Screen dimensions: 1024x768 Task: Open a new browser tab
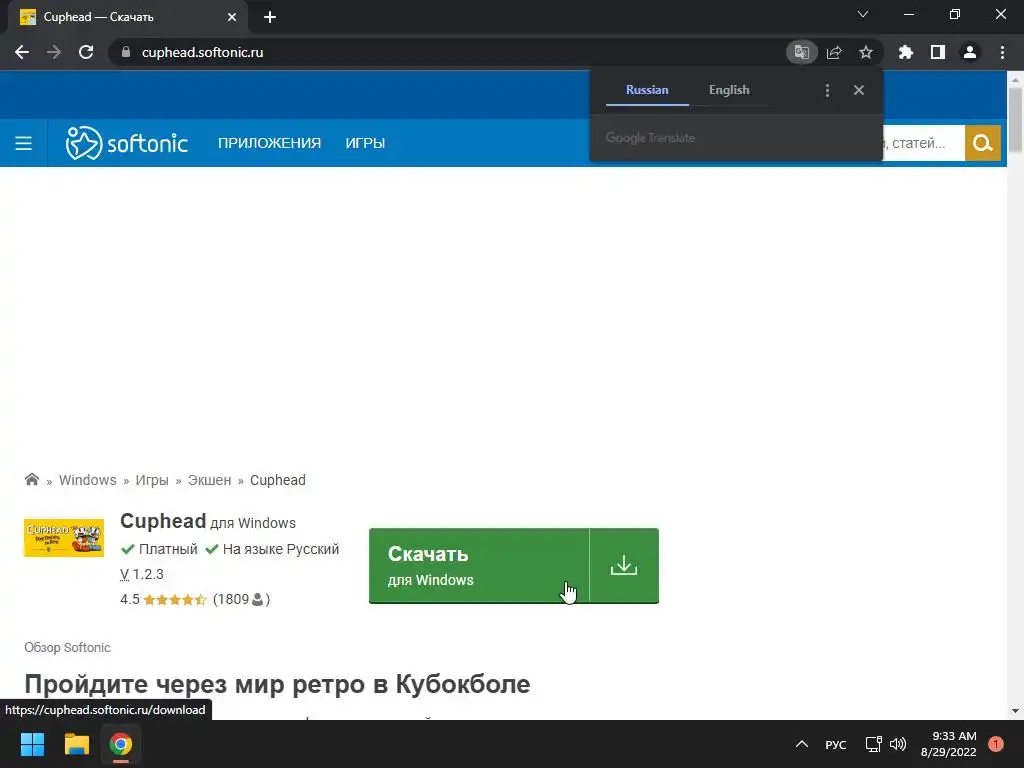click(x=270, y=17)
